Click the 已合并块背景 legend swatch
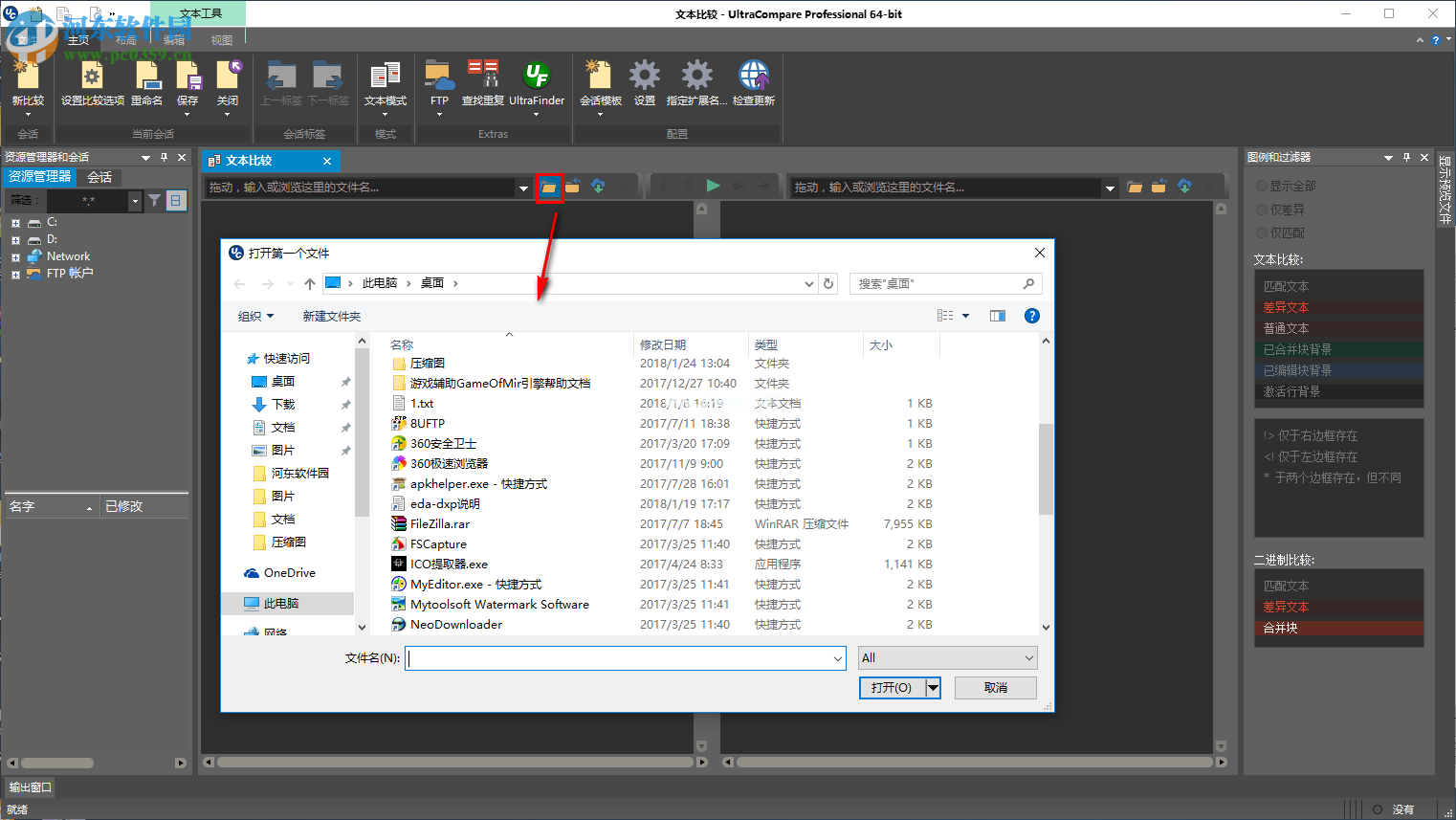1456x820 pixels. [x=1338, y=349]
